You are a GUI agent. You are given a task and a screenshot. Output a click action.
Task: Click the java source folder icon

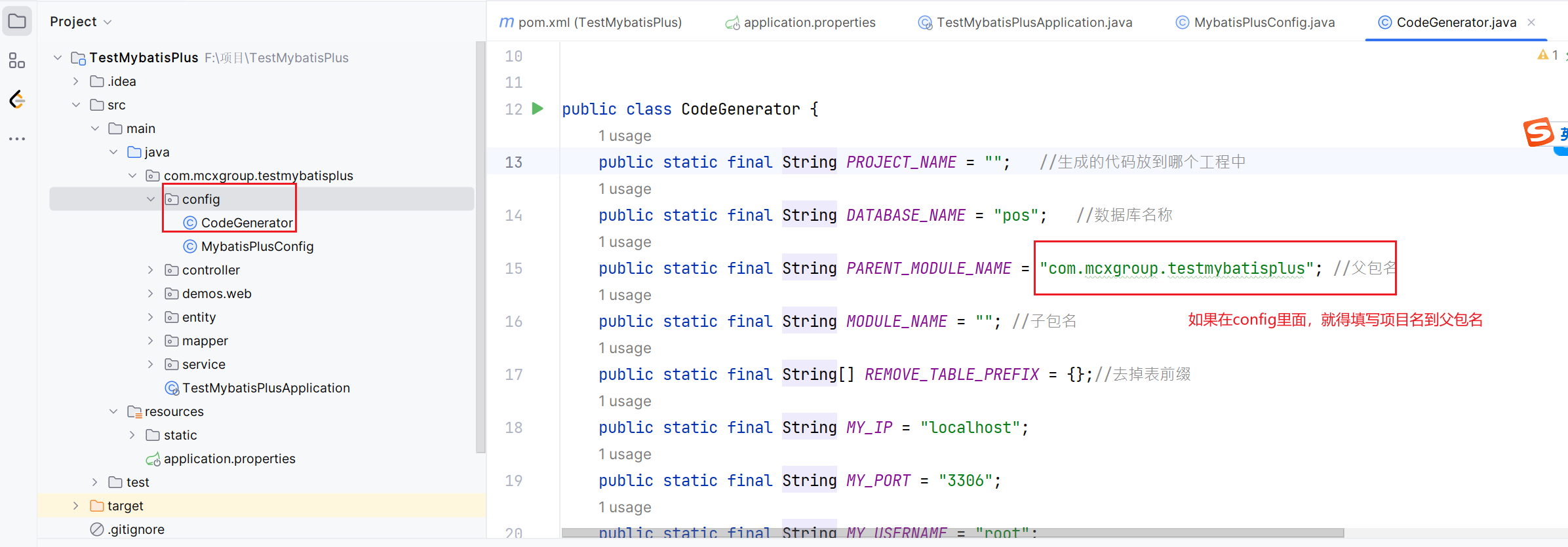tap(134, 152)
